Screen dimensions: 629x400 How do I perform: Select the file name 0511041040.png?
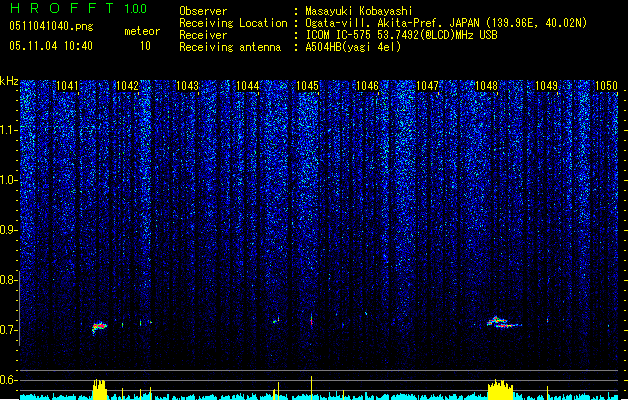[51, 26]
